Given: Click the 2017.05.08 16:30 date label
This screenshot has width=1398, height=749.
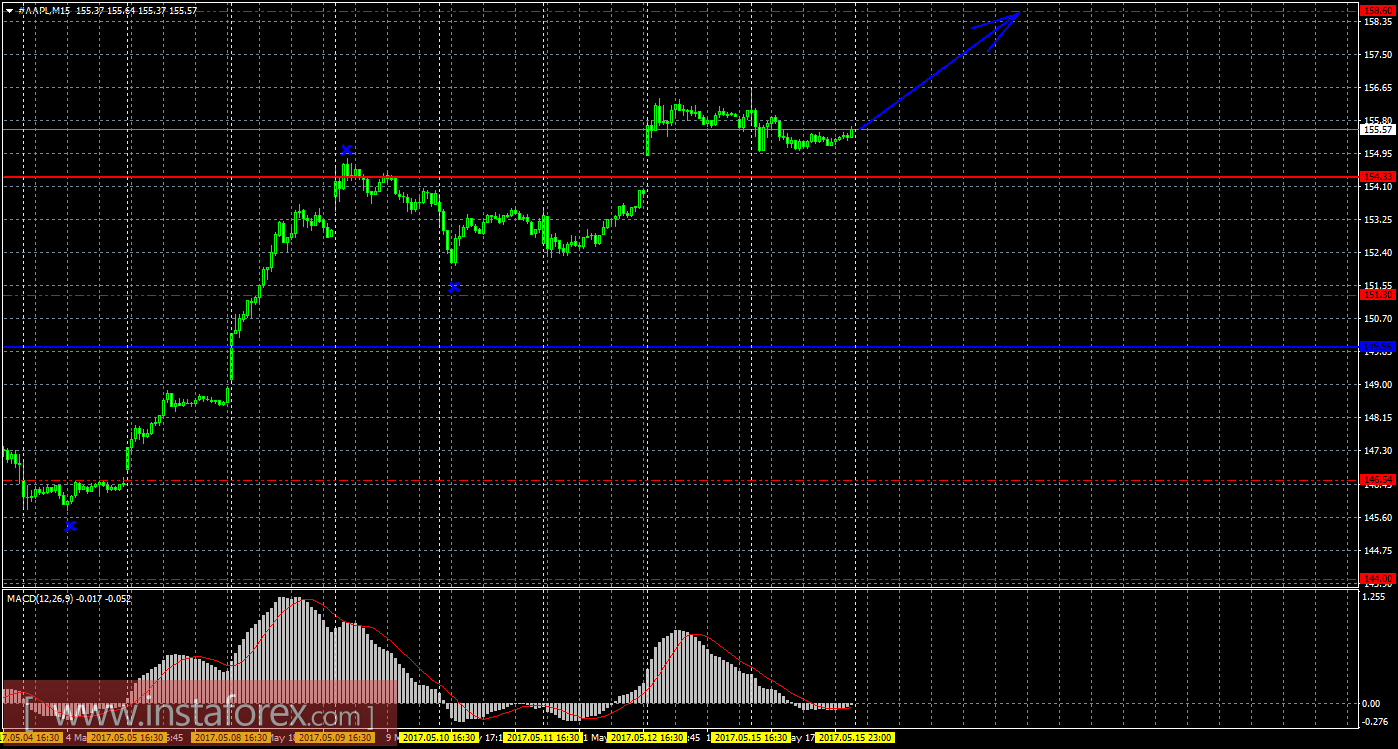Looking at the screenshot, I should [x=231, y=738].
